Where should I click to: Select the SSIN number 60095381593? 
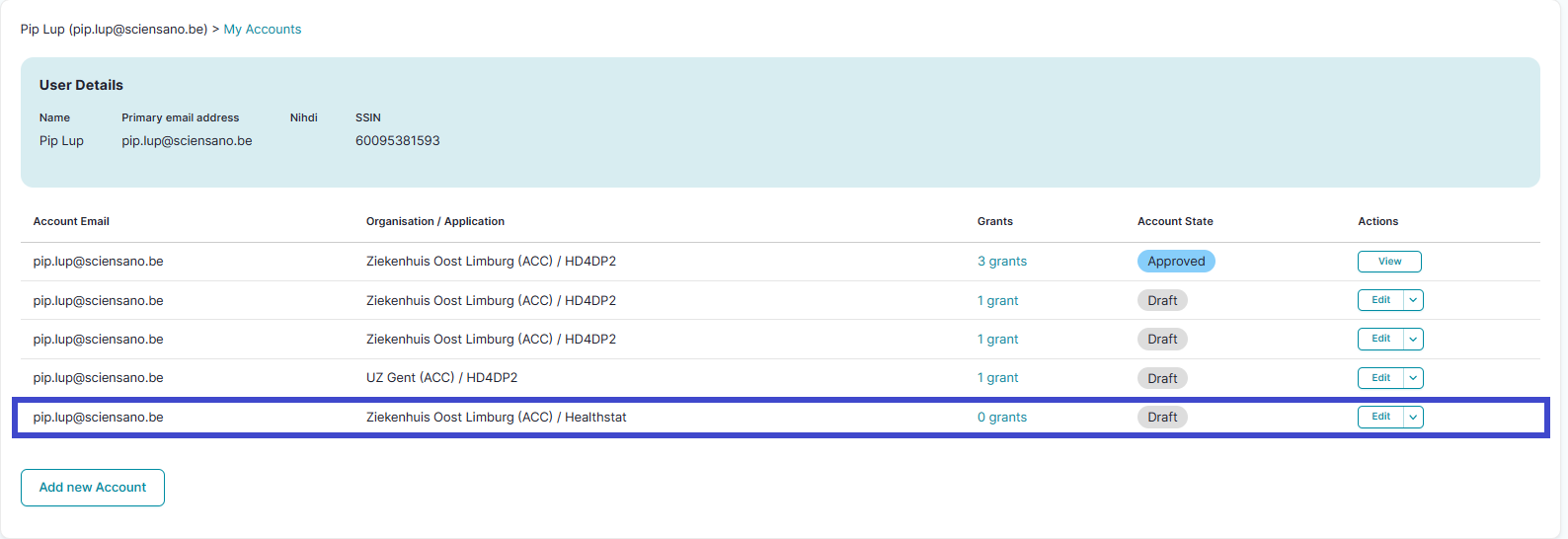pos(397,141)
